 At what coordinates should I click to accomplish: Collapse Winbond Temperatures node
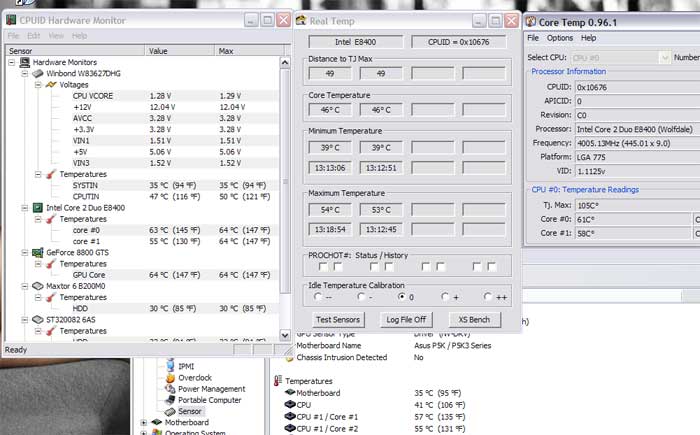38,174
